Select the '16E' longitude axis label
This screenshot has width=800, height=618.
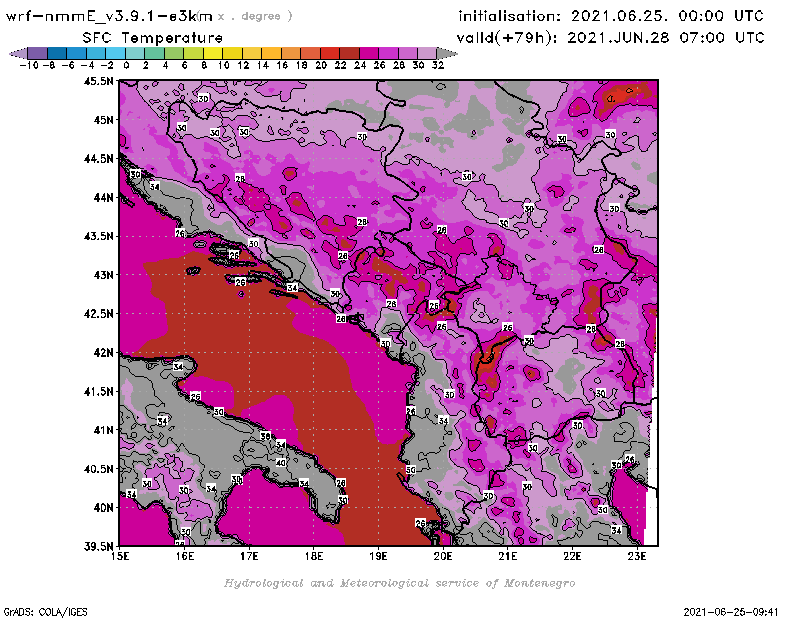point(185,556)
